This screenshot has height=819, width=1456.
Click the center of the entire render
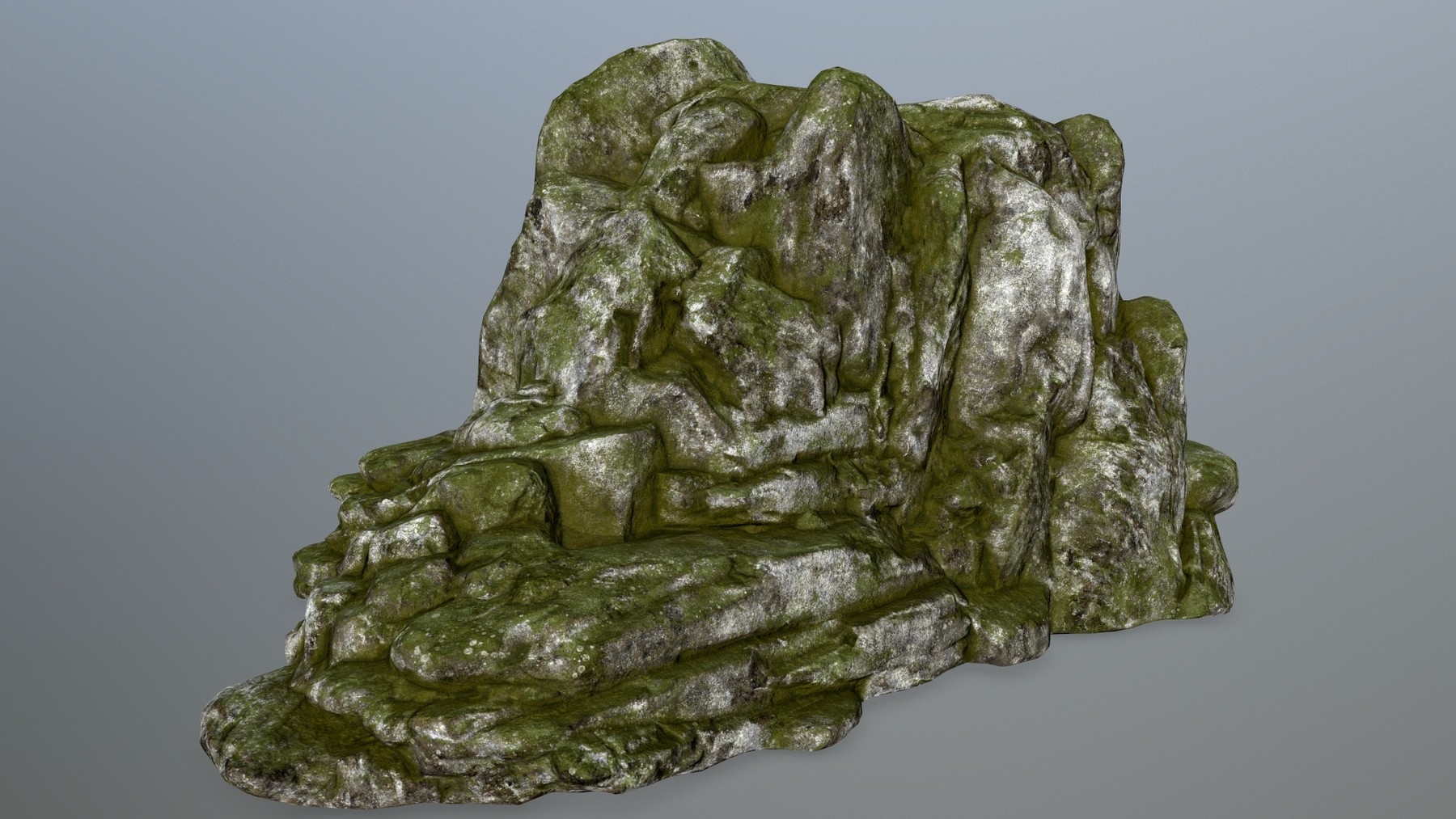pyautogui.click(x=728, y=409)
